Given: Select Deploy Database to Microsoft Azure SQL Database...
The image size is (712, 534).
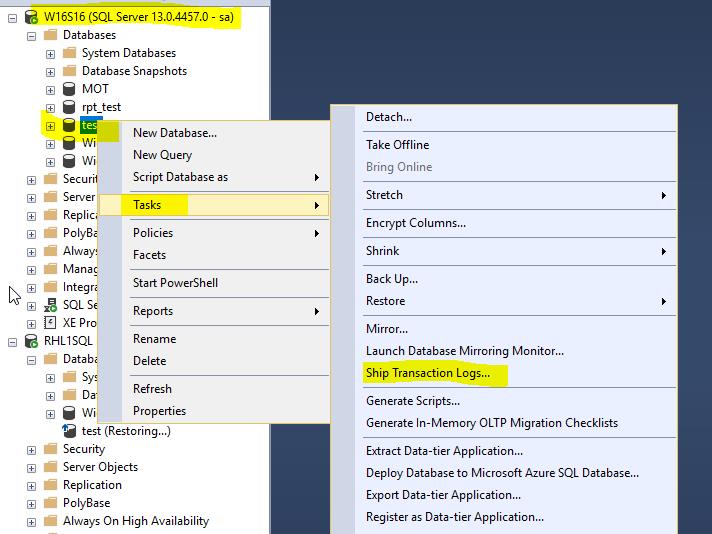Looking at the screenshot, I should click(x=504, y=473).
